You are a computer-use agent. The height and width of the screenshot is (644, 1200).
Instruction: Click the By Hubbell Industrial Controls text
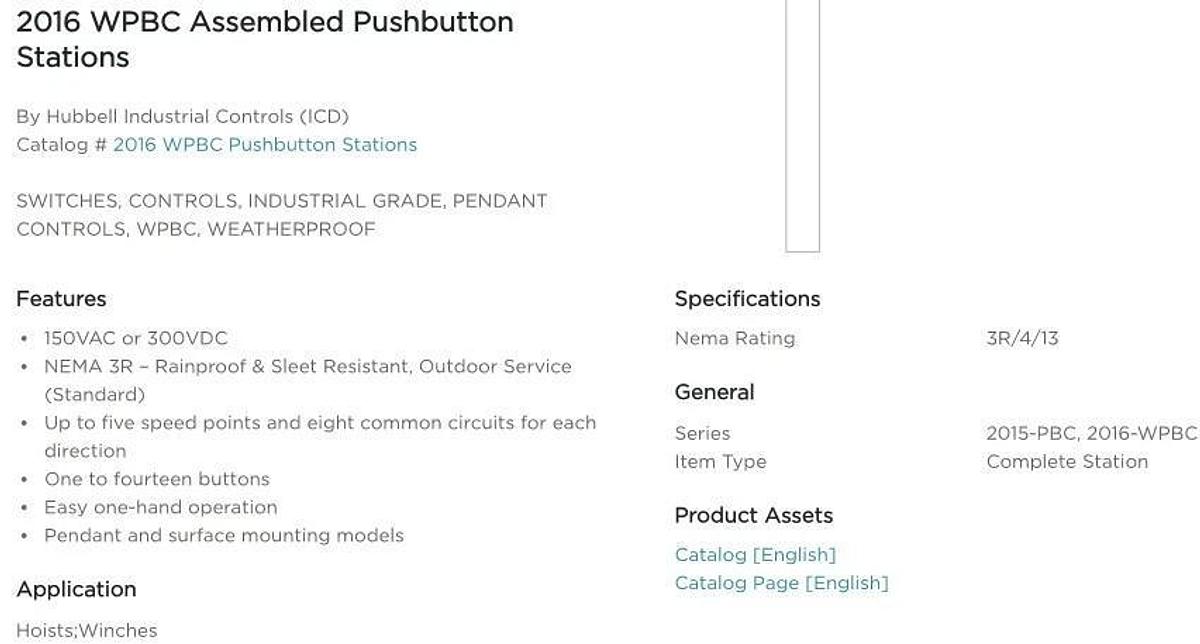[182, 117]
